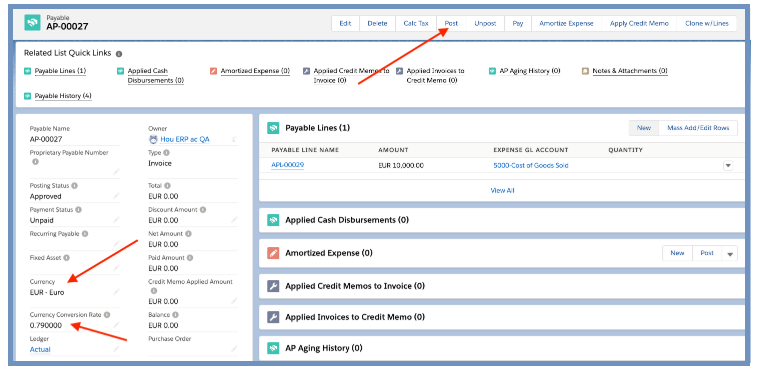Open row actions dropdown for APL-00029

pos(728,165)
